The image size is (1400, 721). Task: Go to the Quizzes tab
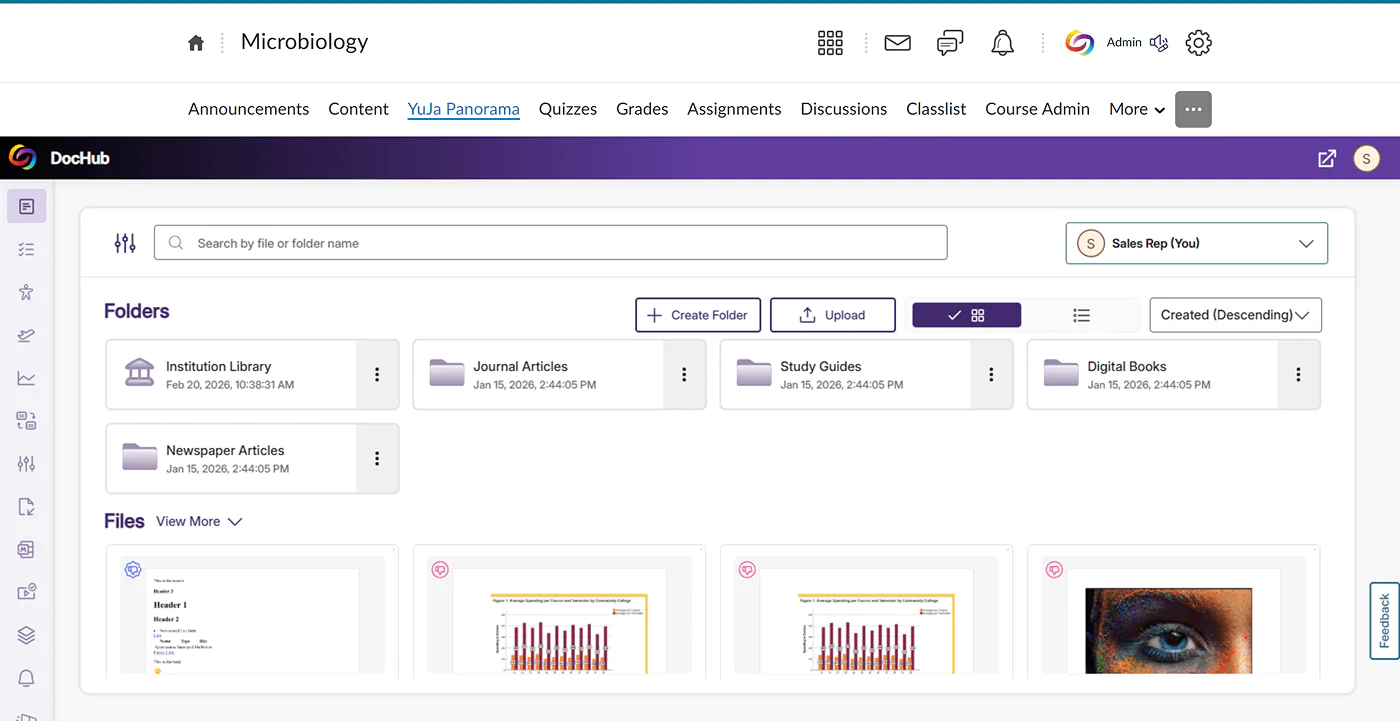(x=567, y=109)
